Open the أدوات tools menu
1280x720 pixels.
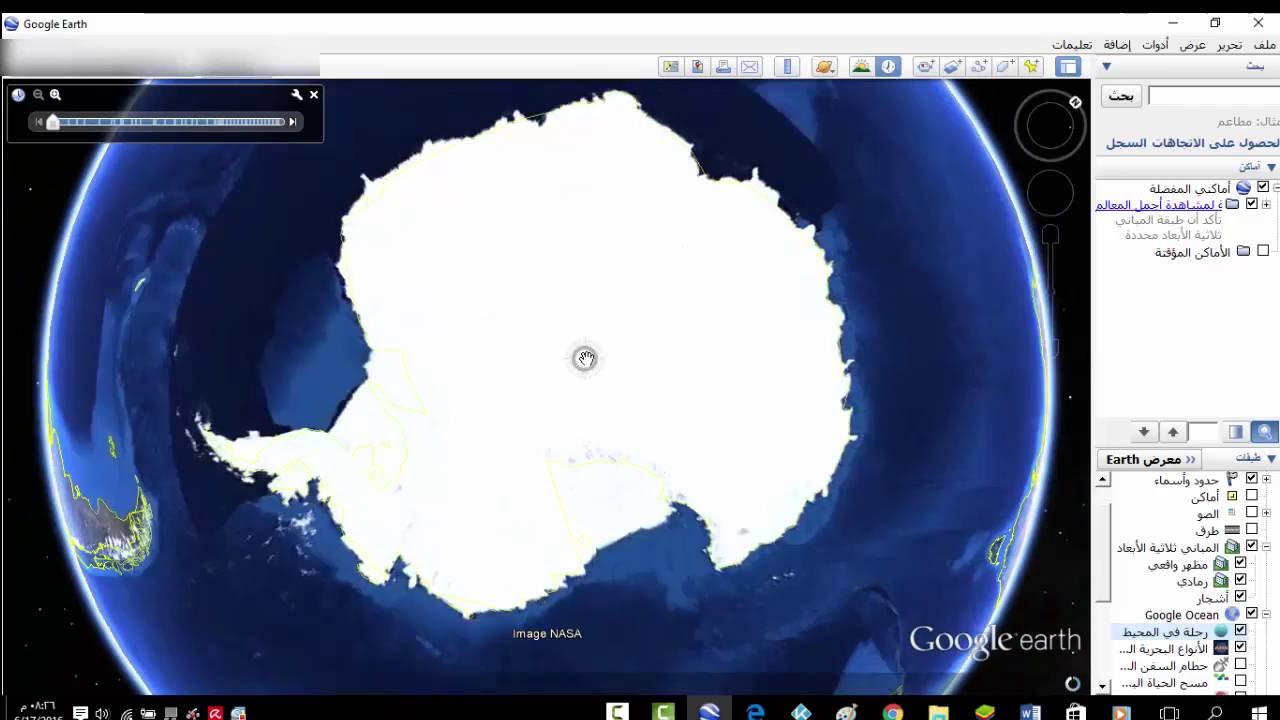click(x=1155, y=45)
